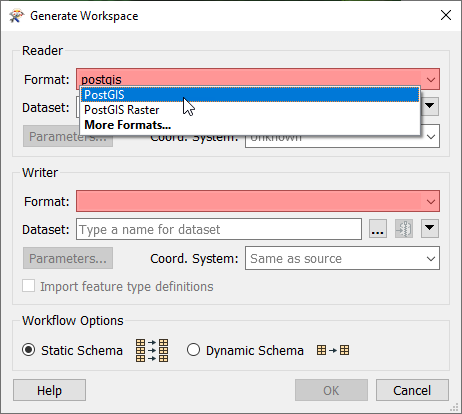Cancel the Generate Workspace dialog
This screenshot has height=414, width=462.
(412, 390)
